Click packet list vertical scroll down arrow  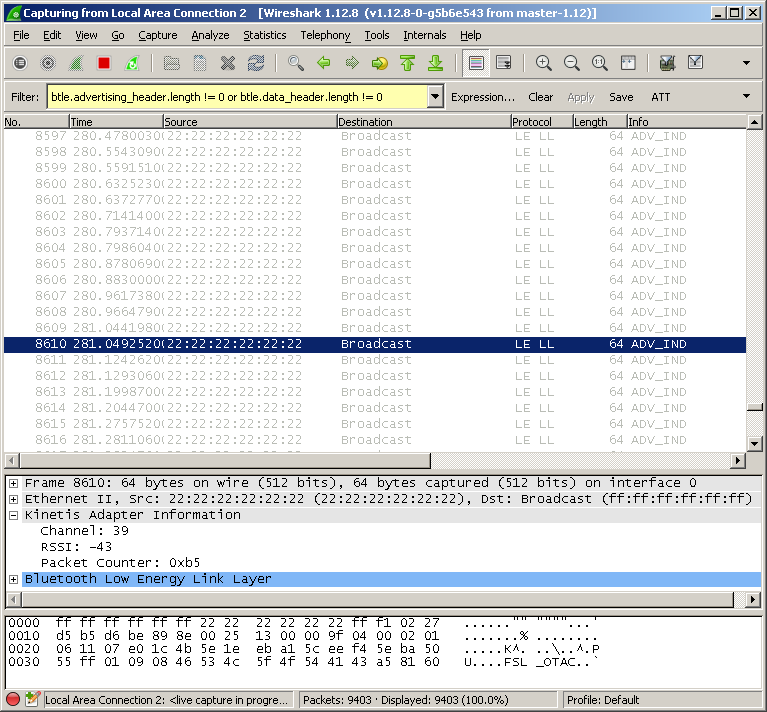pyautogui.click(x=755, y=444)
